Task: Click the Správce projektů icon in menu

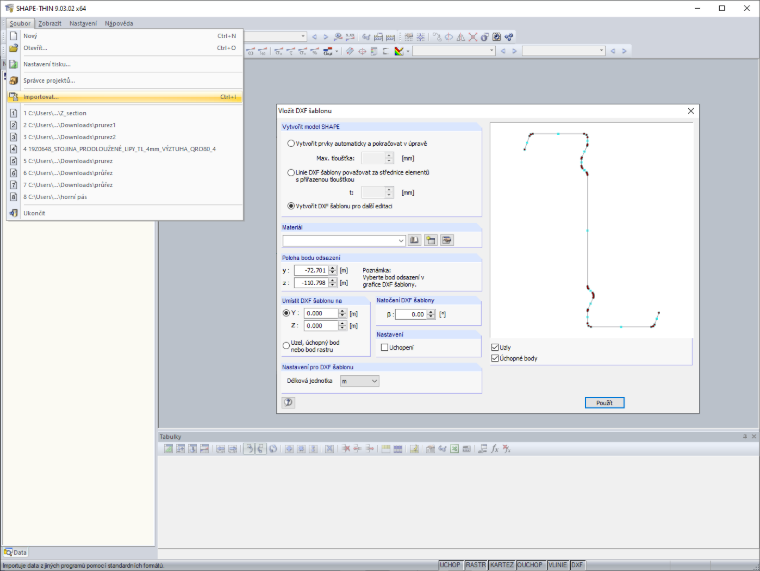Action: tap(14, 80)
